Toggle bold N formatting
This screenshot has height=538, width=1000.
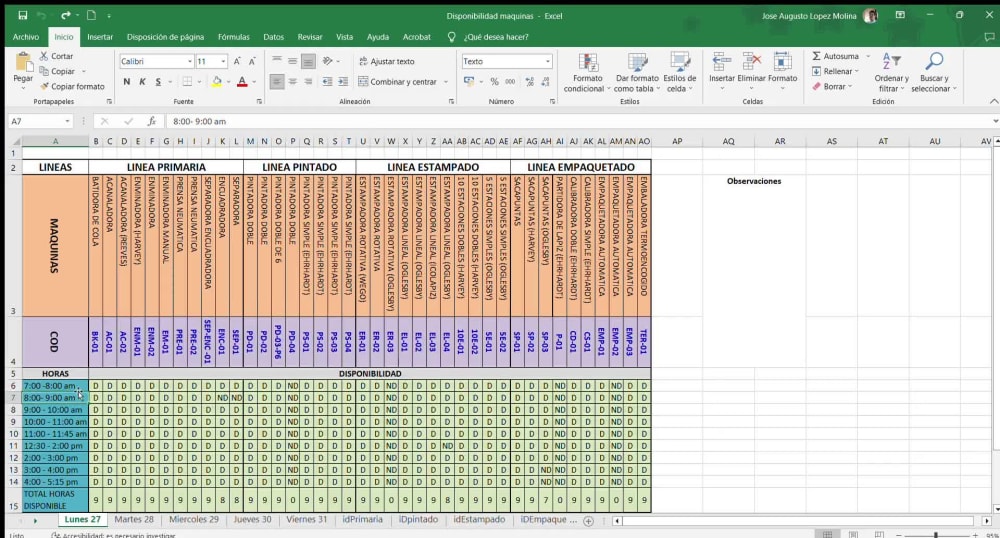[x=126, y=82]
